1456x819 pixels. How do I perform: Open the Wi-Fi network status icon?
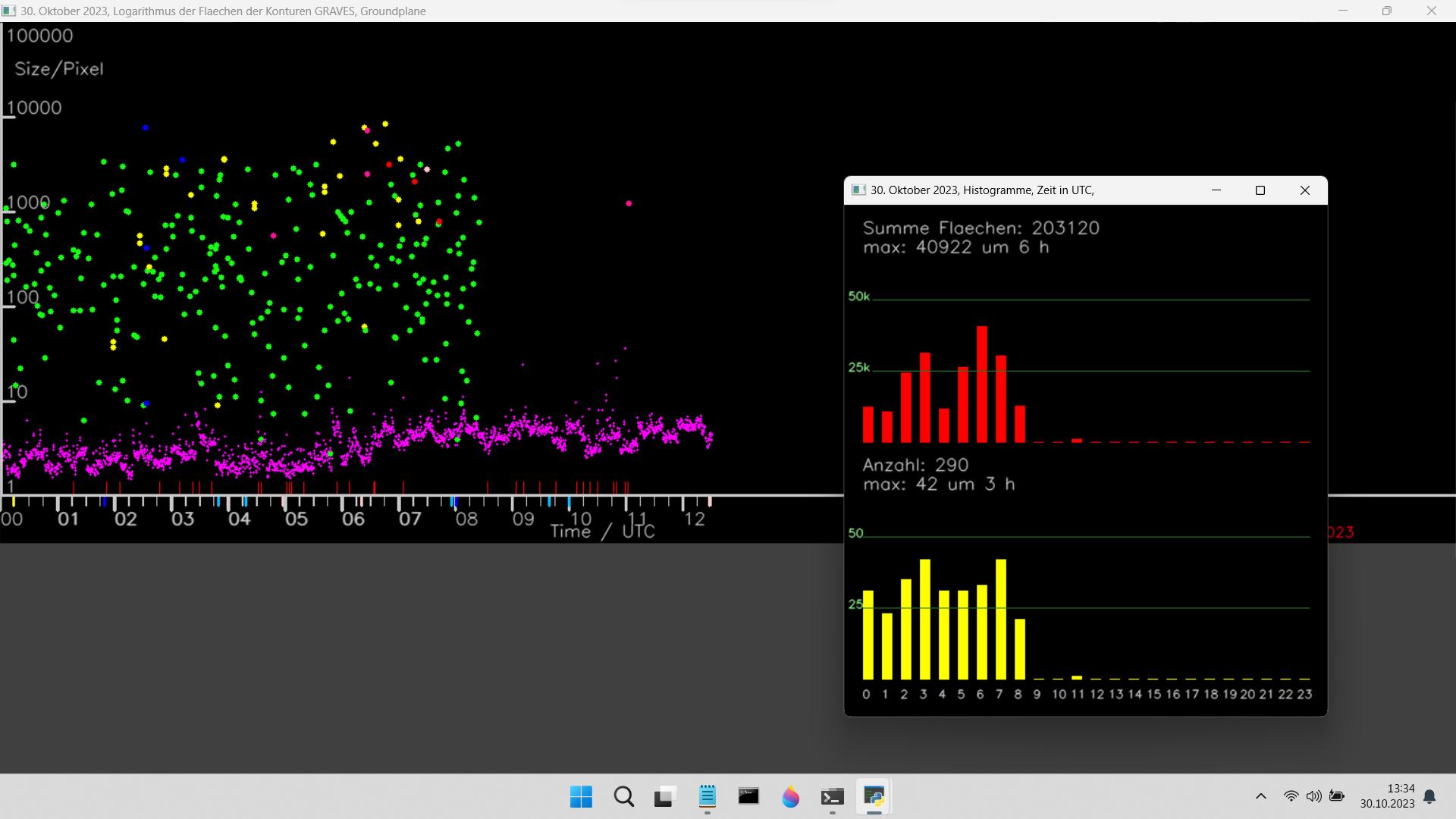pyautogui.click(x=1291, y=796)
